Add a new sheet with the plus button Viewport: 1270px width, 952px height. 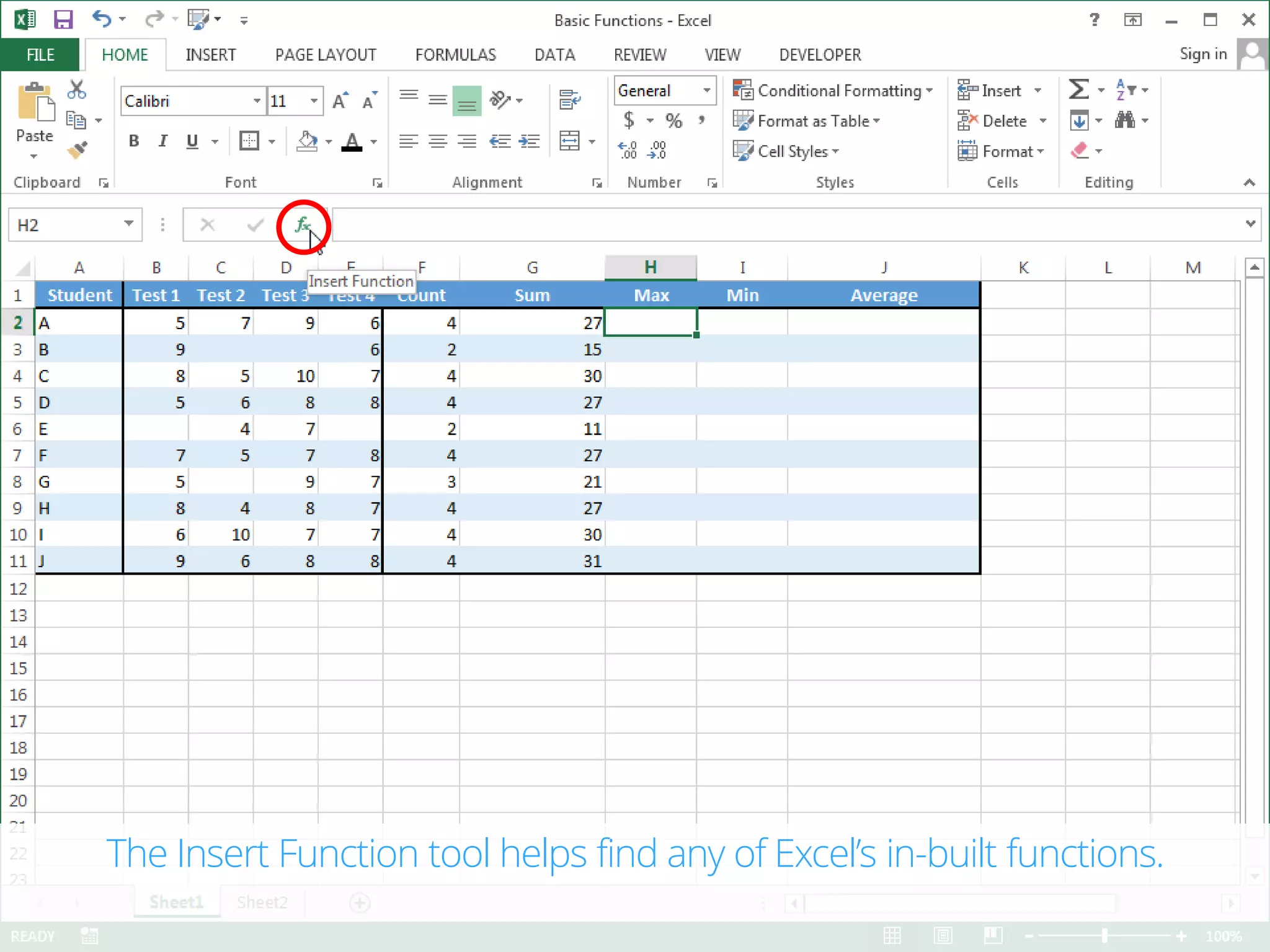(360, 903)
